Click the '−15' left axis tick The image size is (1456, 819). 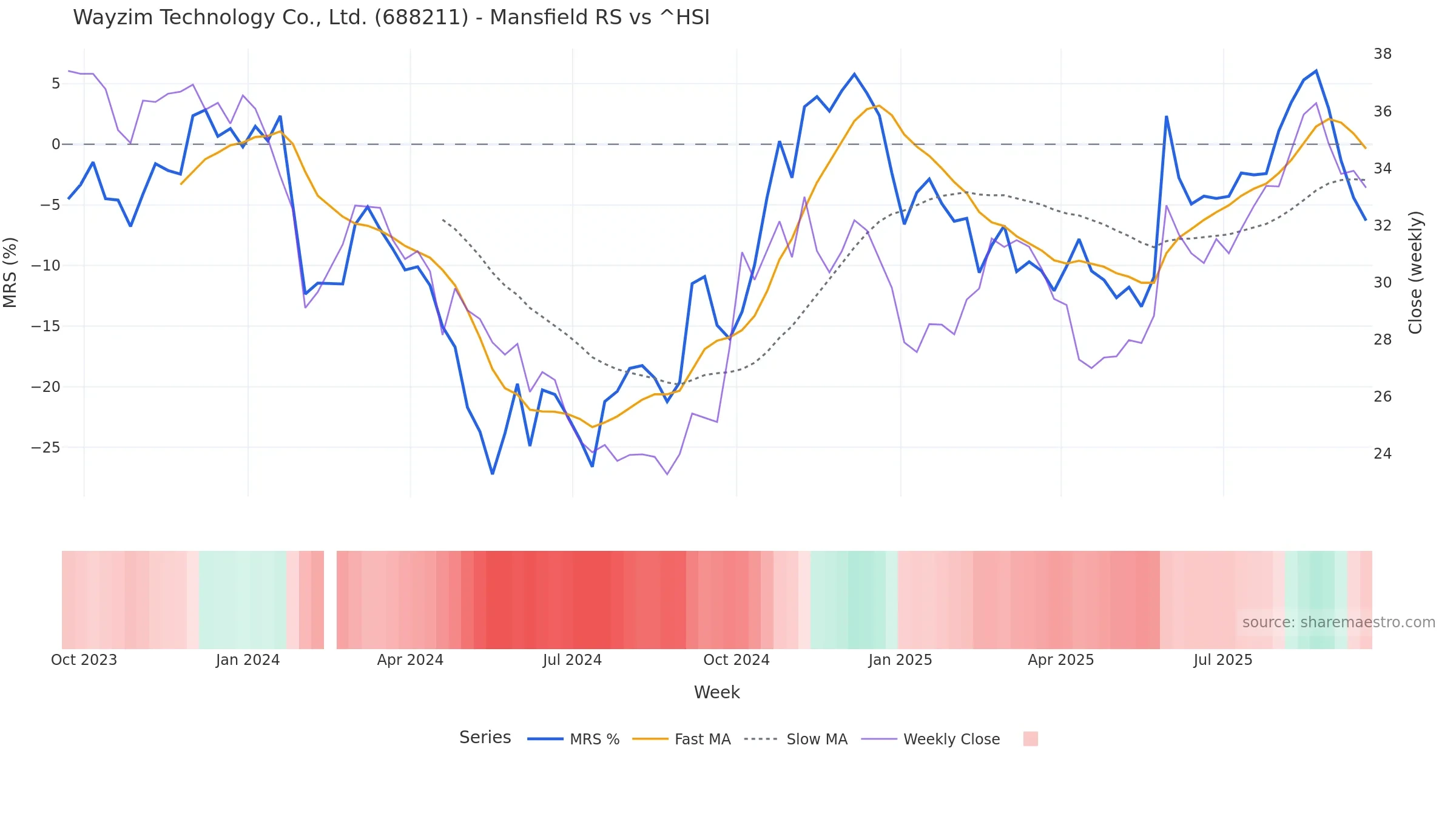point(46,326)
